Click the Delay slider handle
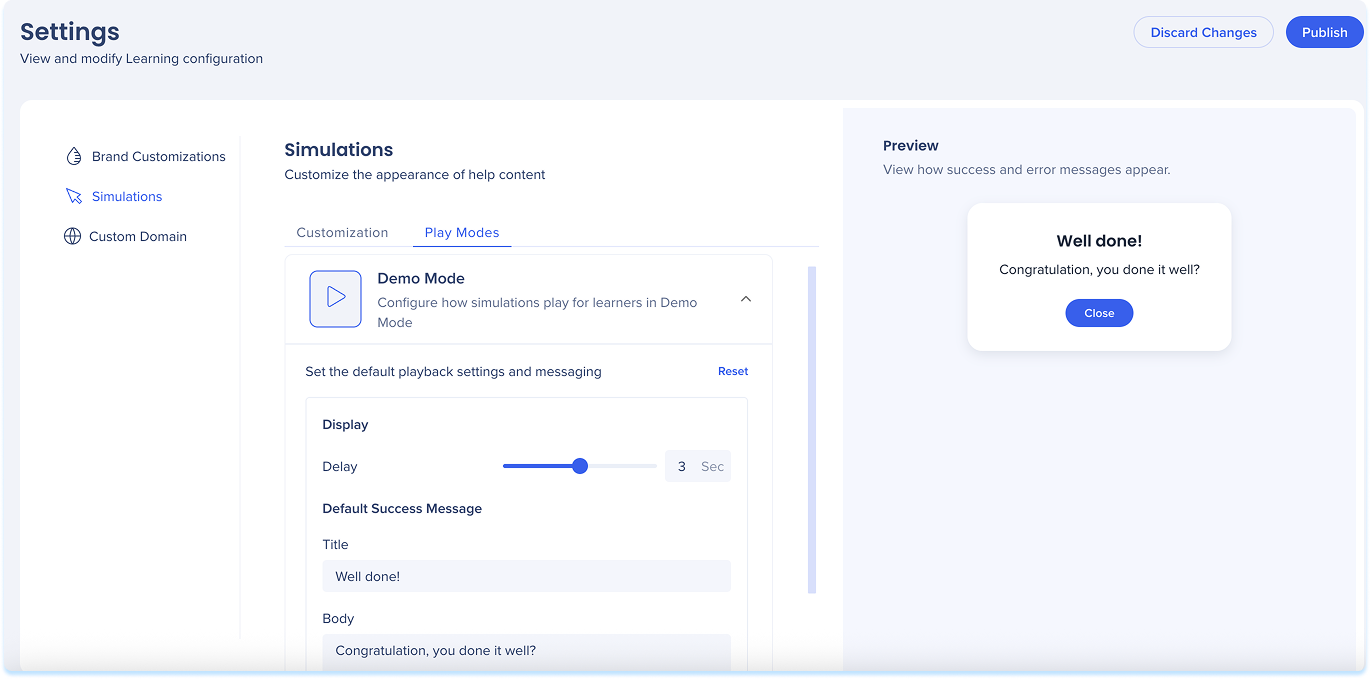 click(x=580, y=466)
